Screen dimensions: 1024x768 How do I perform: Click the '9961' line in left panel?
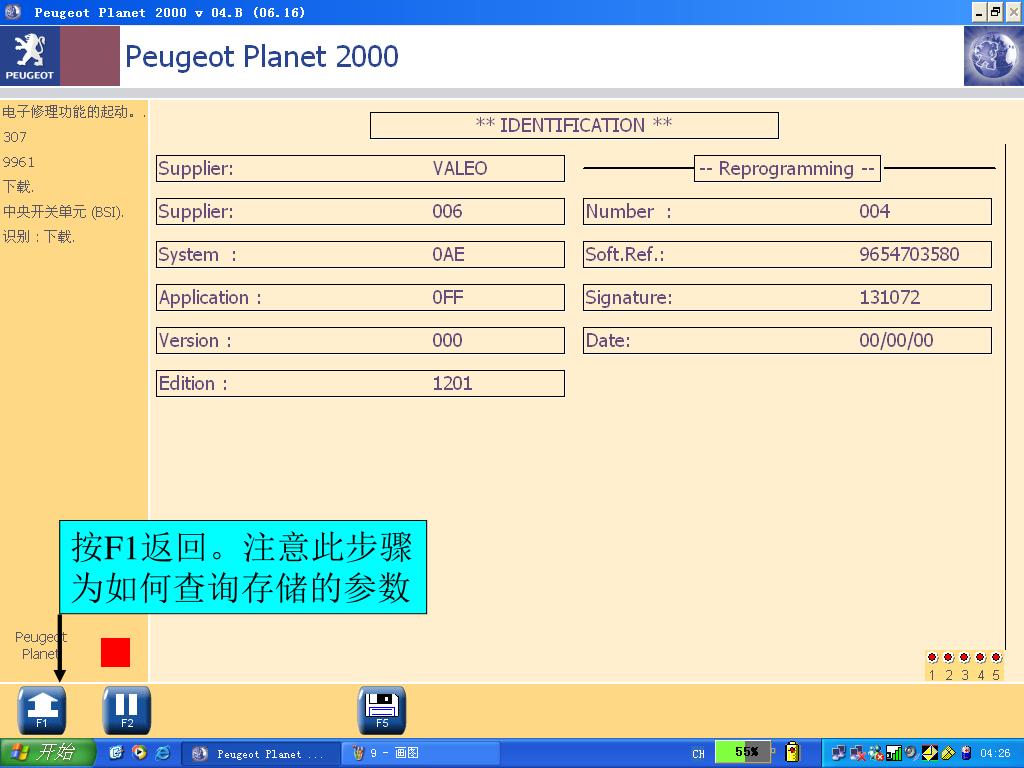click(18, 162)
